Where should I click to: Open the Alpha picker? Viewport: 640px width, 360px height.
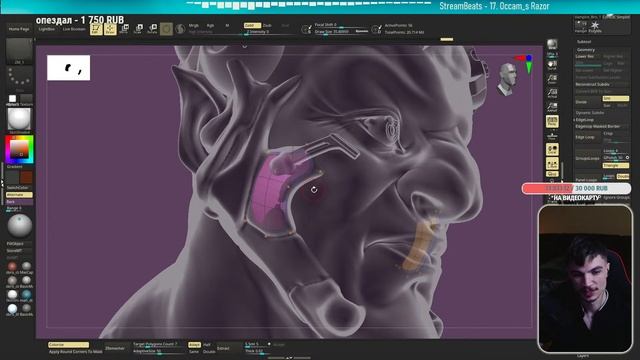[13, 98]
